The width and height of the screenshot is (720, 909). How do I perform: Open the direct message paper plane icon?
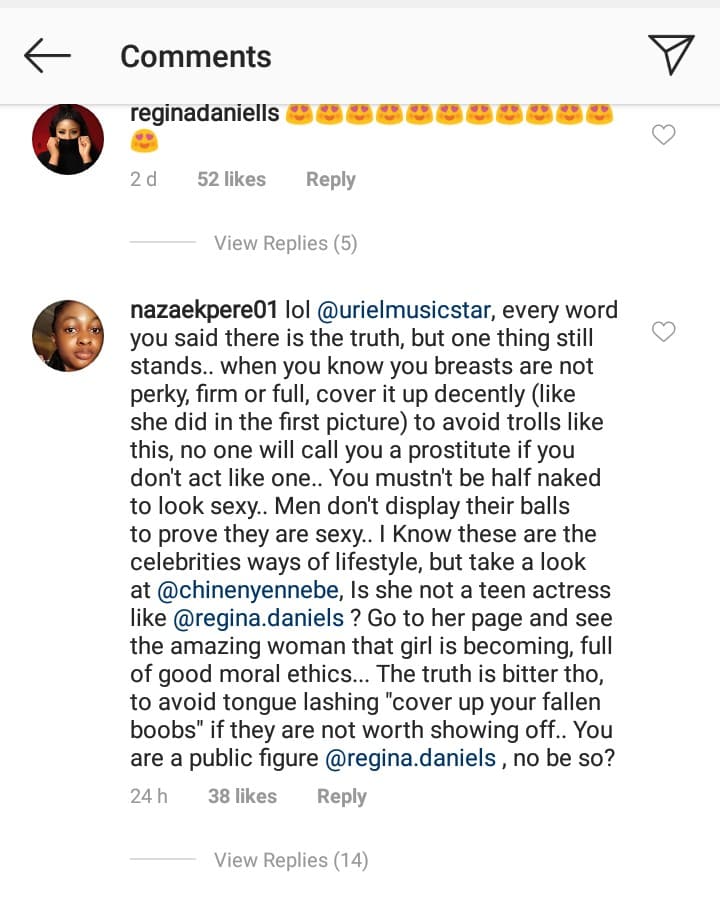(x=671, y=54)
